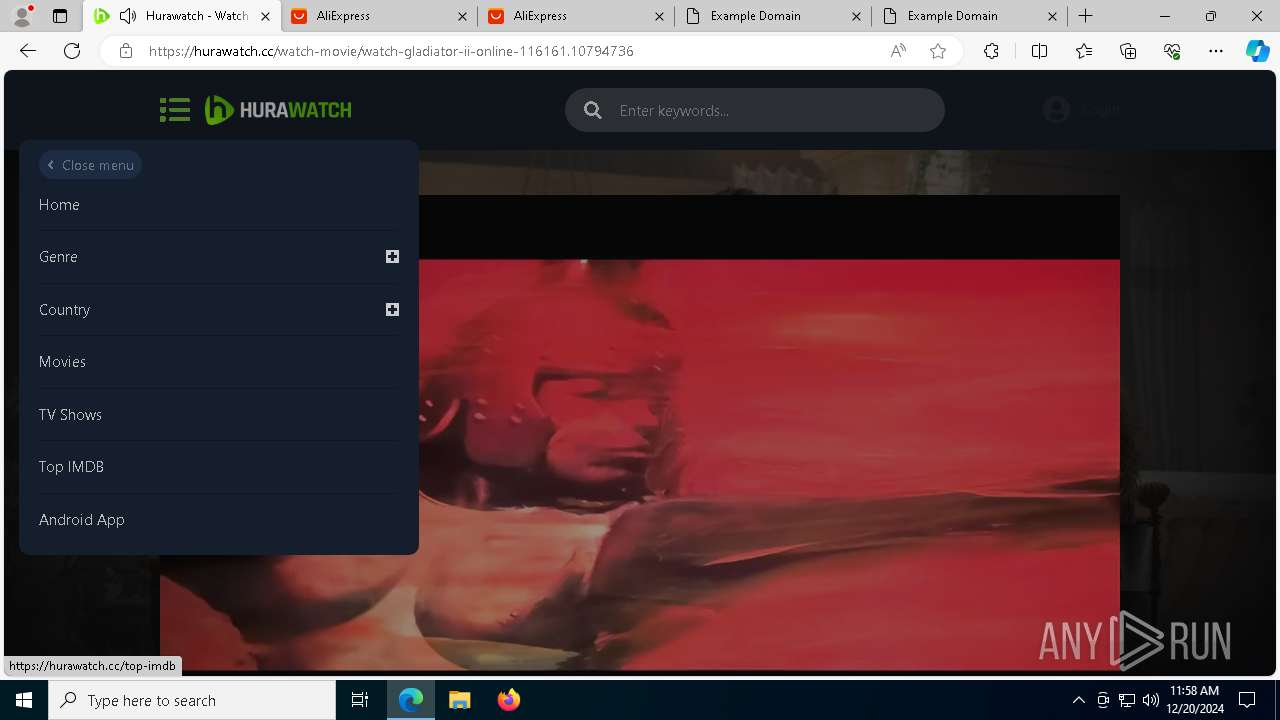Click the taskbar clock showing 11:58 AM
Viewport: 1280px width, 720px height.
(x=1193, y=700)
